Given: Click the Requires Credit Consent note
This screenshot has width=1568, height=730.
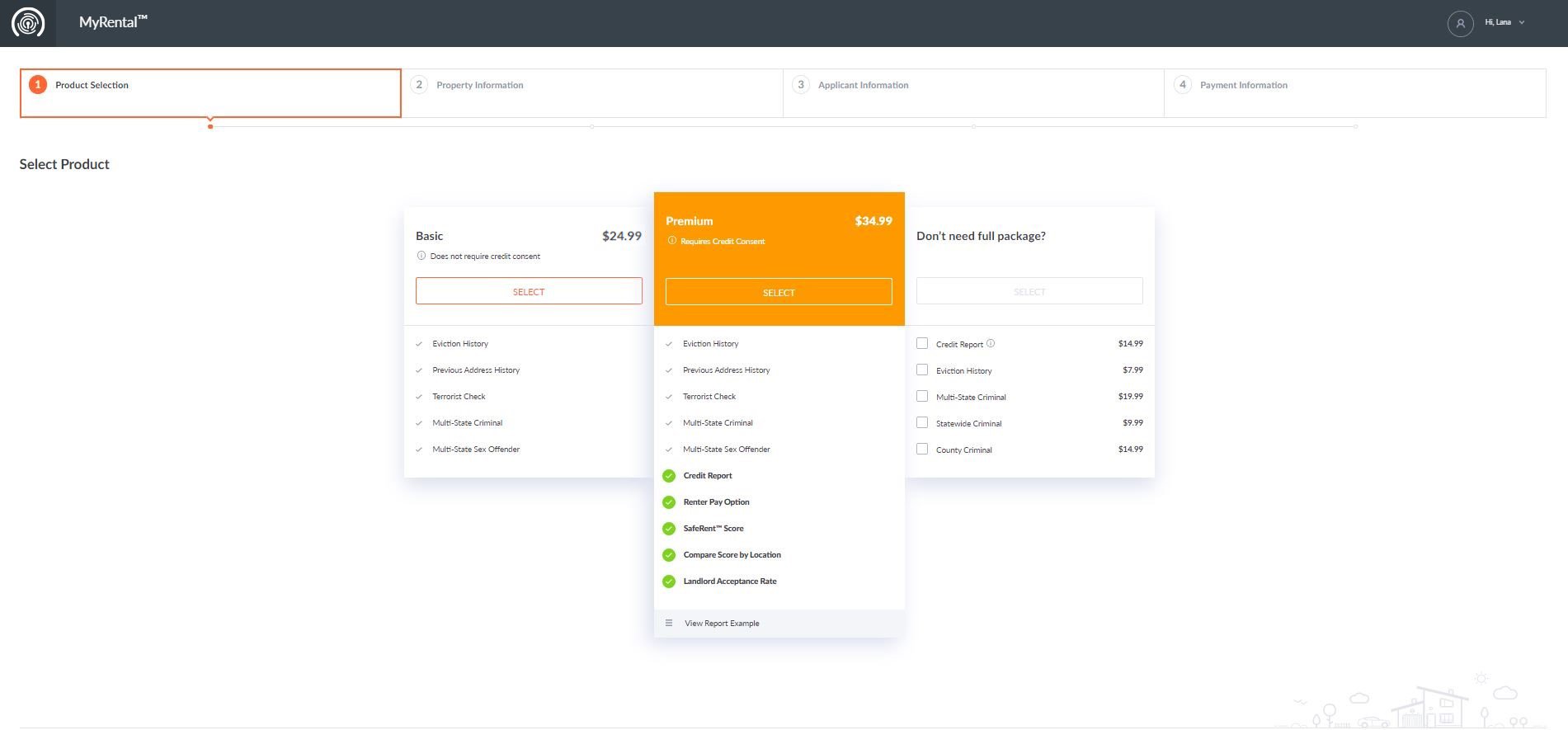Looking at the screenshot, I should (x=723, y=242).
